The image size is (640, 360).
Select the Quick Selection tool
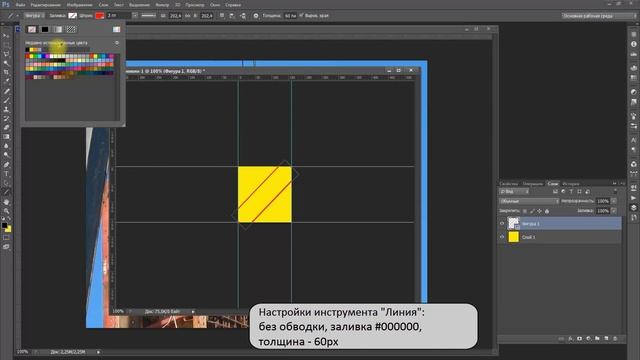click(x=6, y=63)
